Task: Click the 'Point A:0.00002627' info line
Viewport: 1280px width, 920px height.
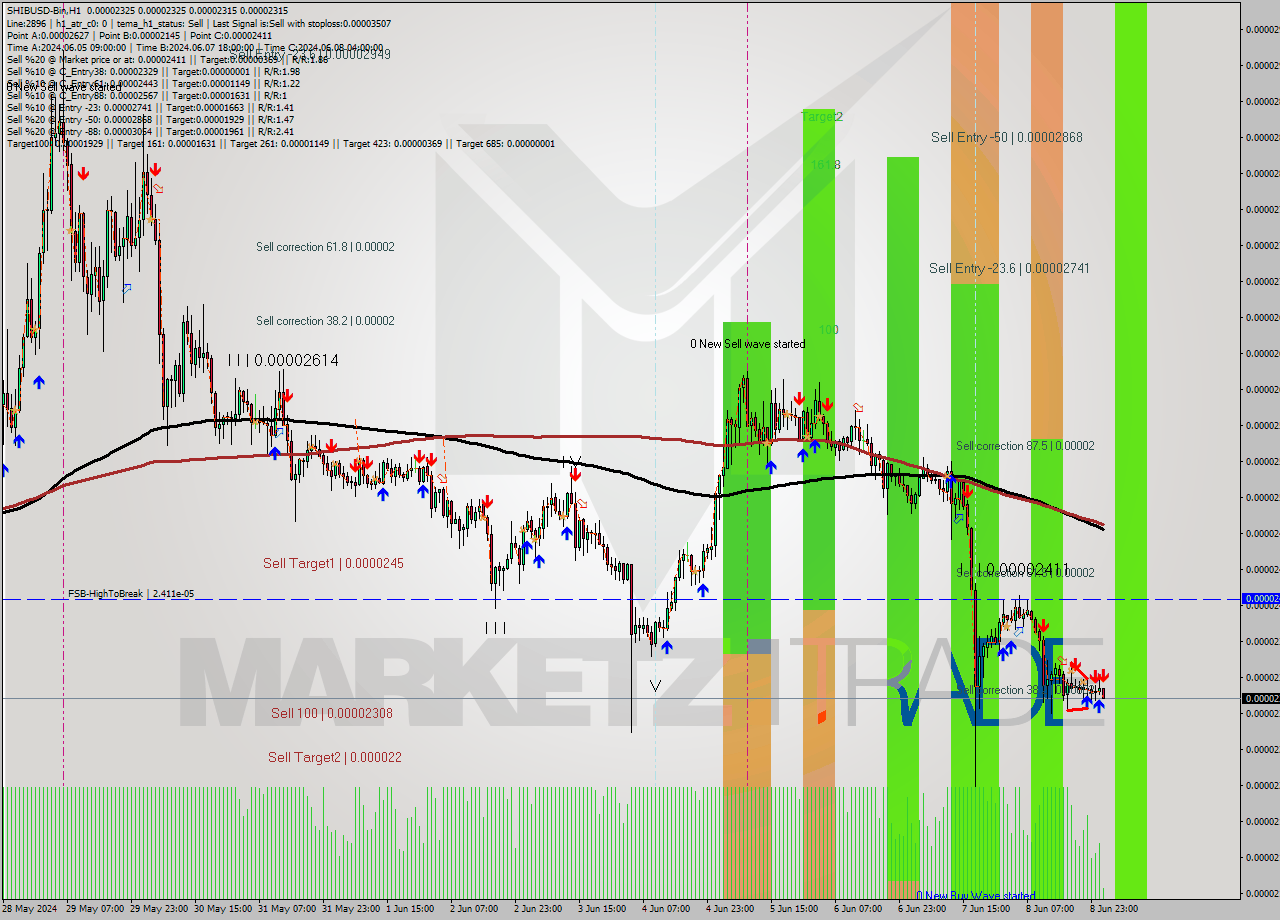Action: point(139,35)
